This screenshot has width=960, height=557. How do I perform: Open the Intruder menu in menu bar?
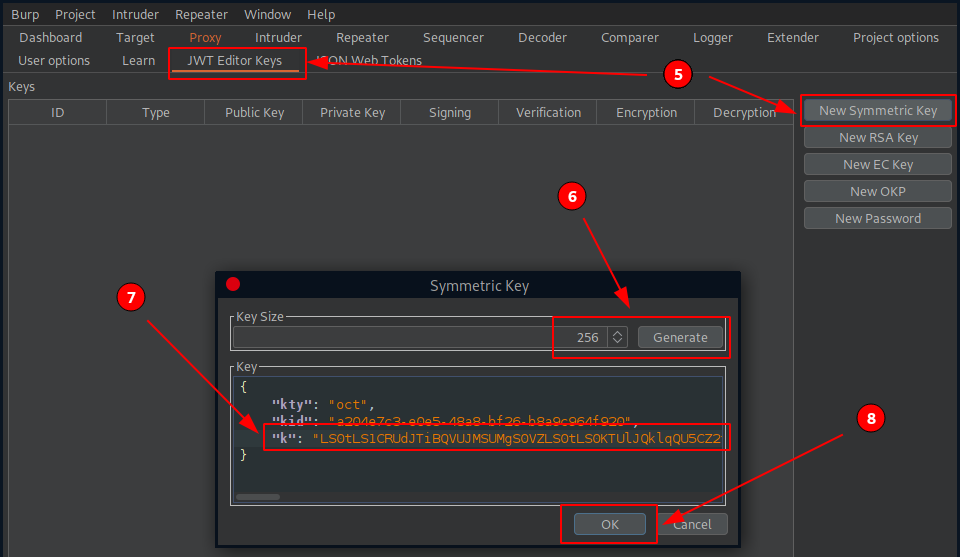135,14
